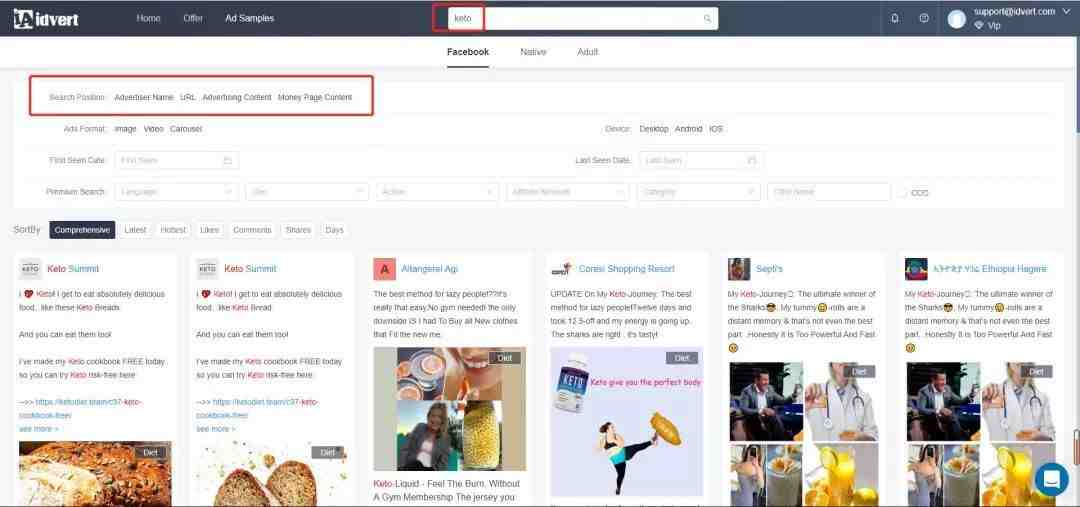Click the search magnifier icon
Image resolution: width=1080 pixels, height=507 pixels.
click(x=707, y=19)
